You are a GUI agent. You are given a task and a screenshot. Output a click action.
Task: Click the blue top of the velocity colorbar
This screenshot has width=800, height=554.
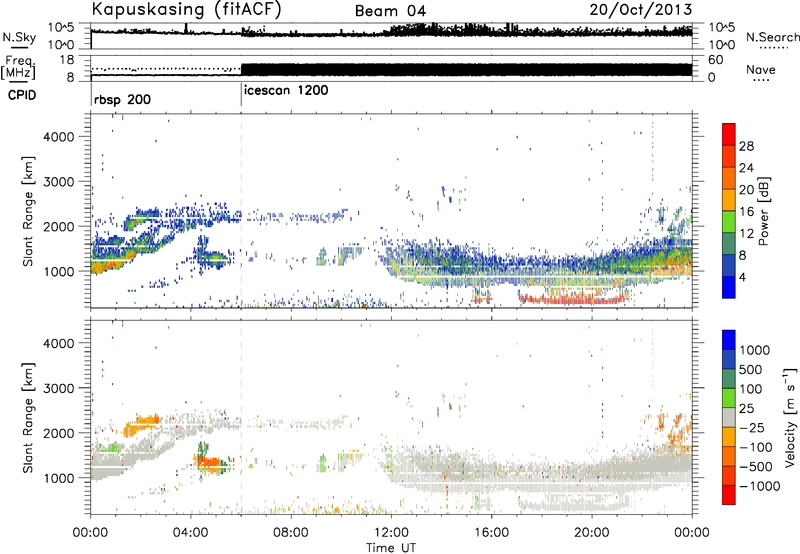coord(729,339)
